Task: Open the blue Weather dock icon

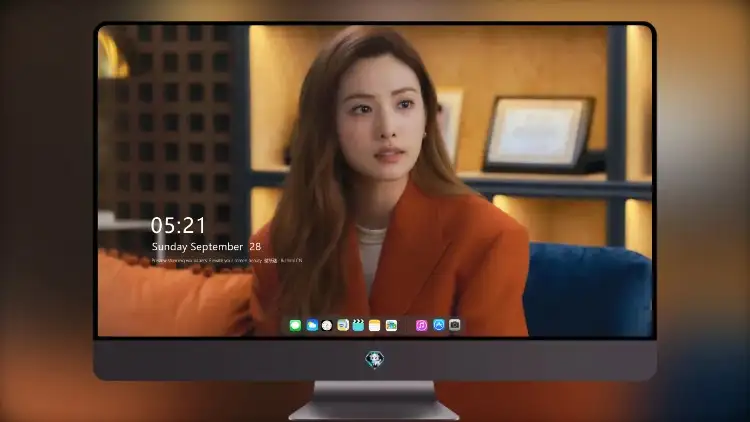Action: click(312, 325)
